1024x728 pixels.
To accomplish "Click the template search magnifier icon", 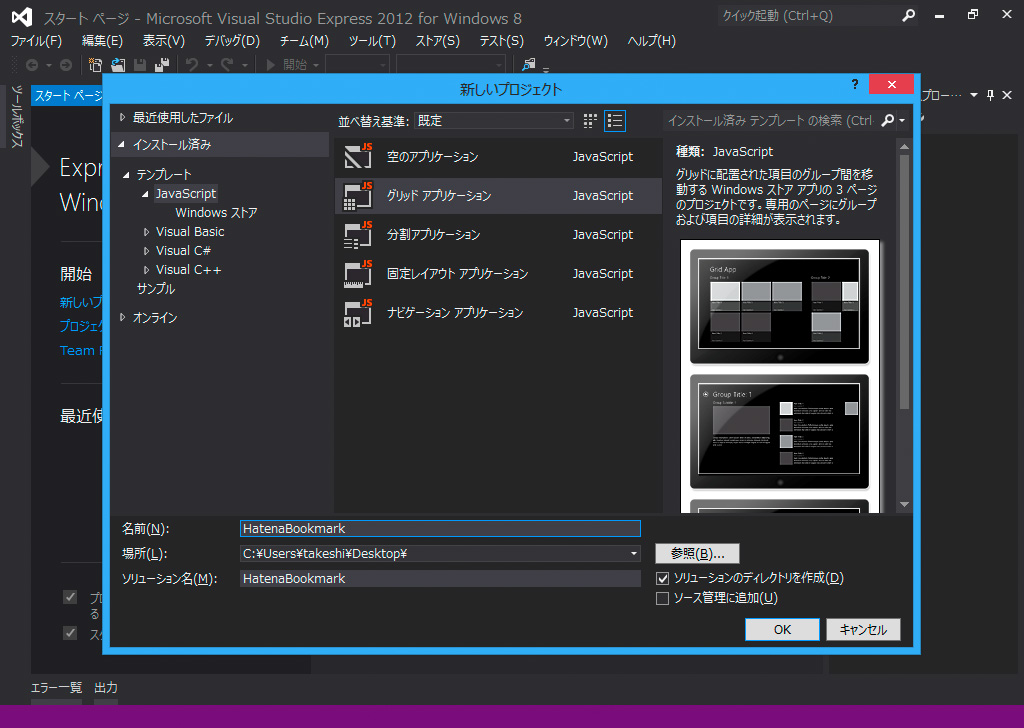I will [x=888, y=120].
